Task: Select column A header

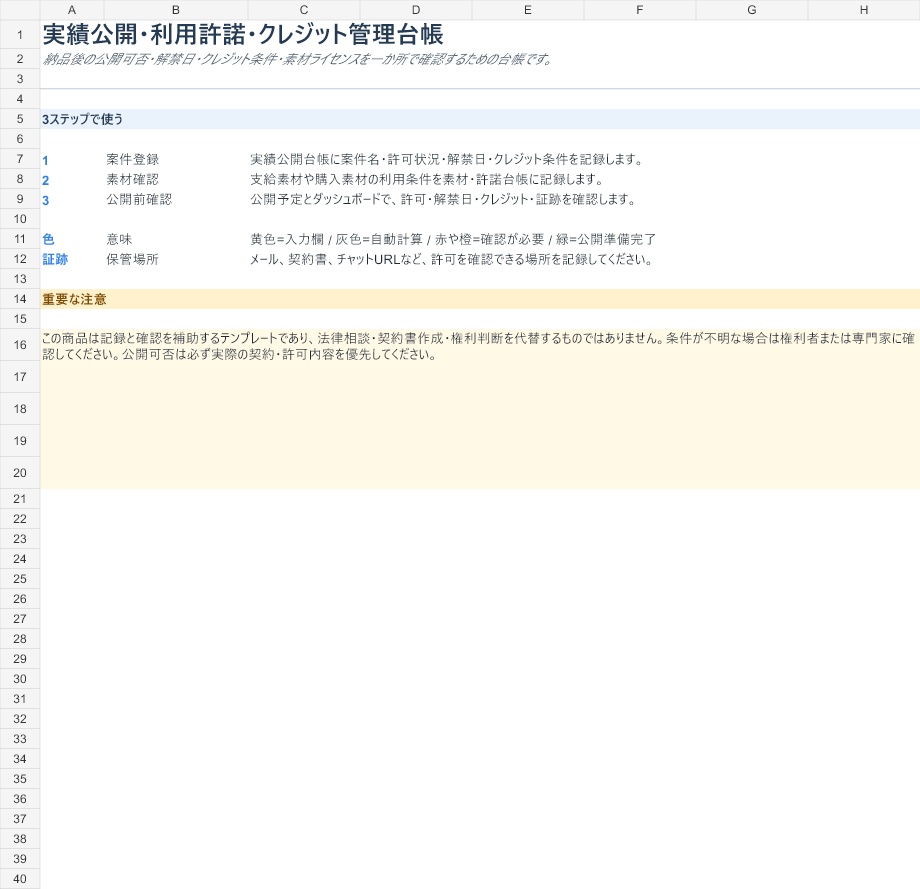Action: (72, 10)
